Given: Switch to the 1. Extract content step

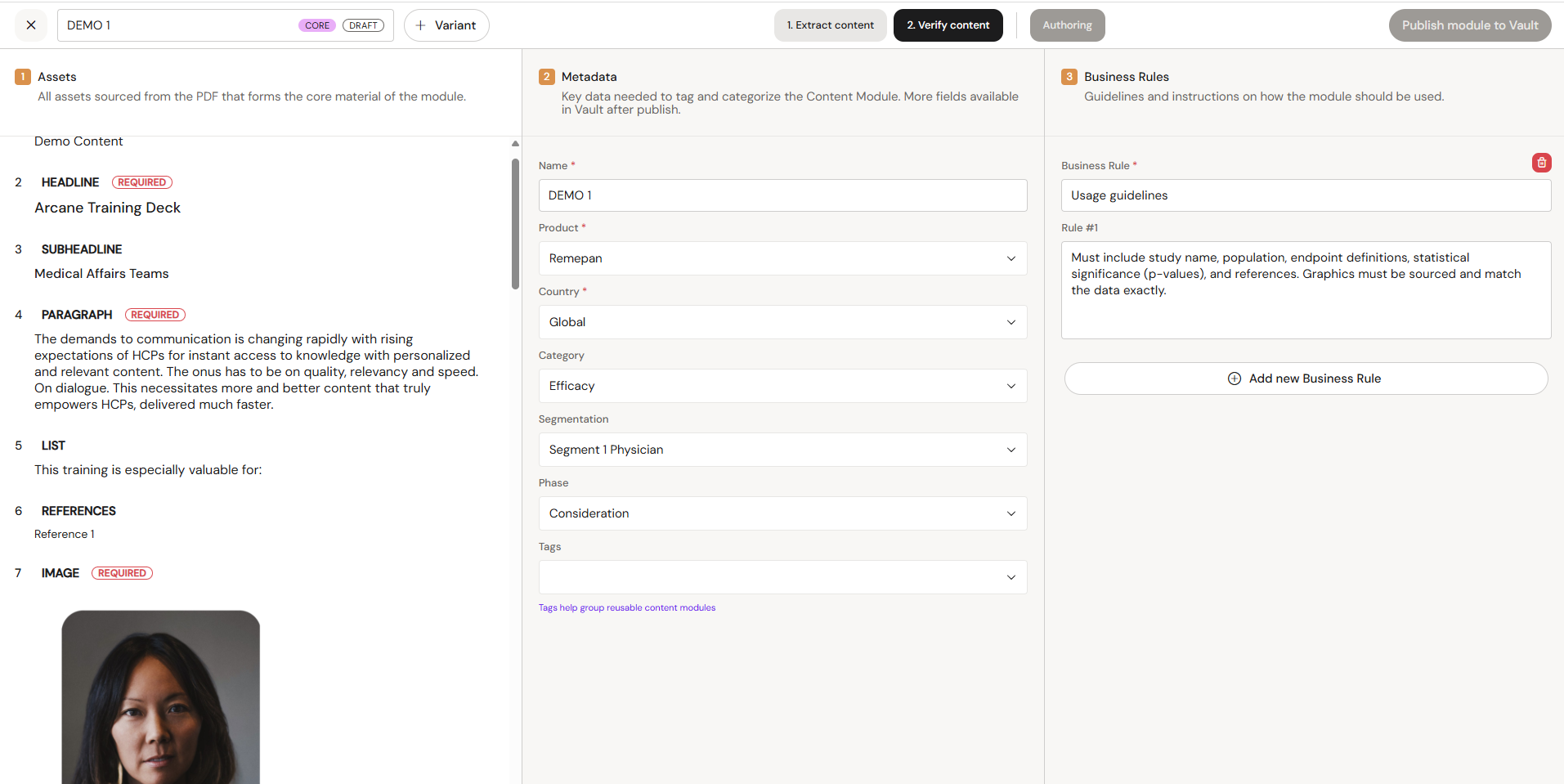Looking at the screenshot, I should click(830, 25).
